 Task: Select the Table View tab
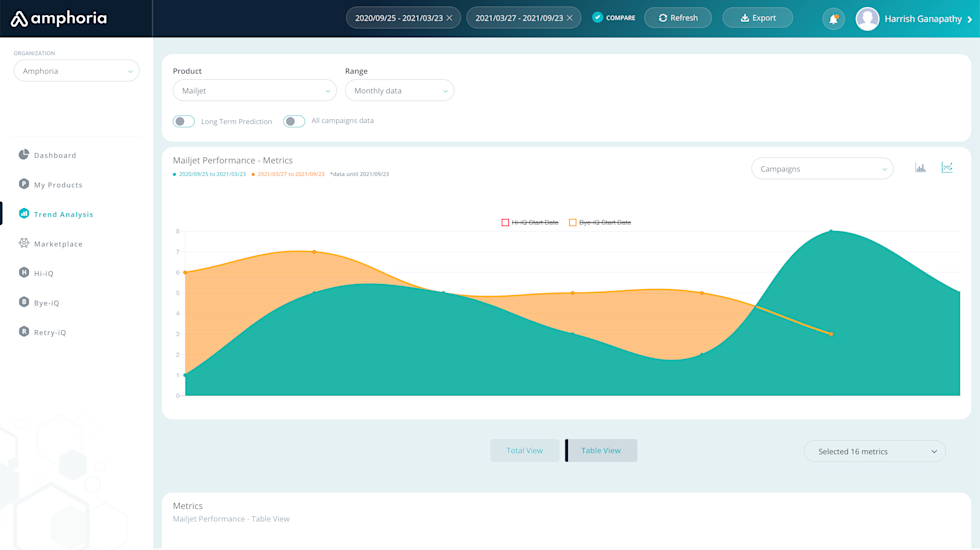[601, 451]
